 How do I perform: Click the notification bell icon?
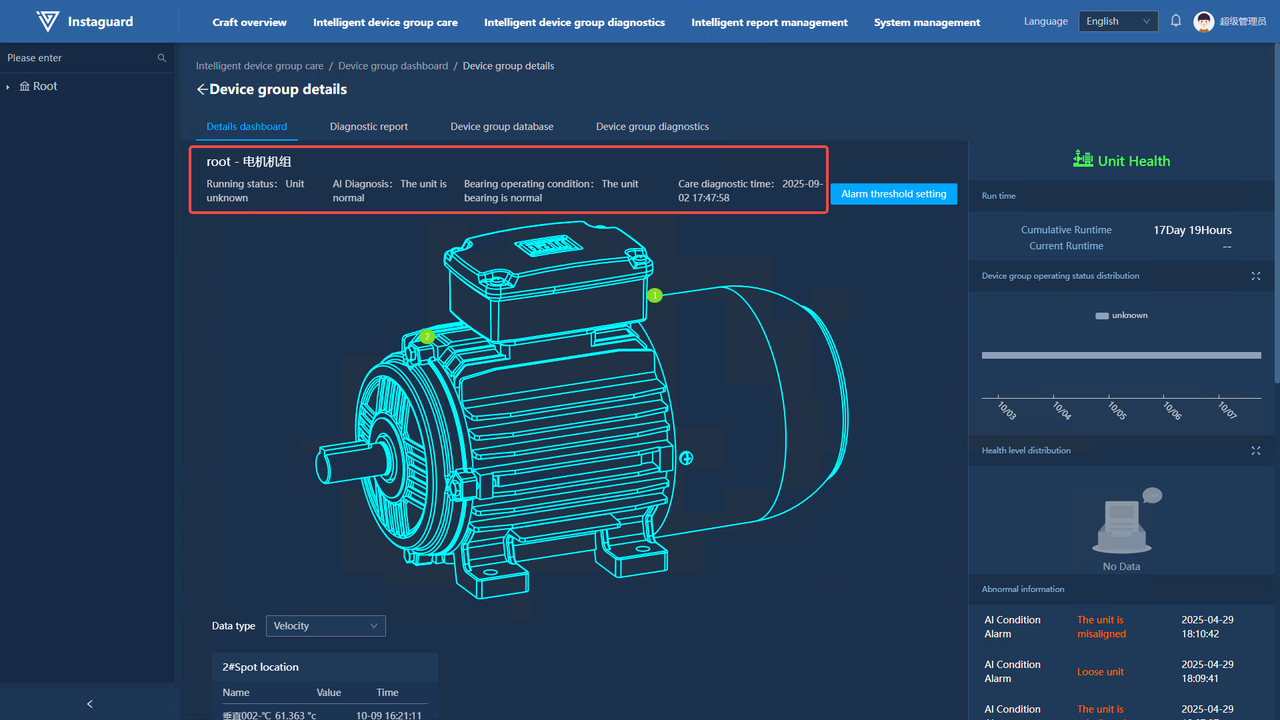(1176, 21)
